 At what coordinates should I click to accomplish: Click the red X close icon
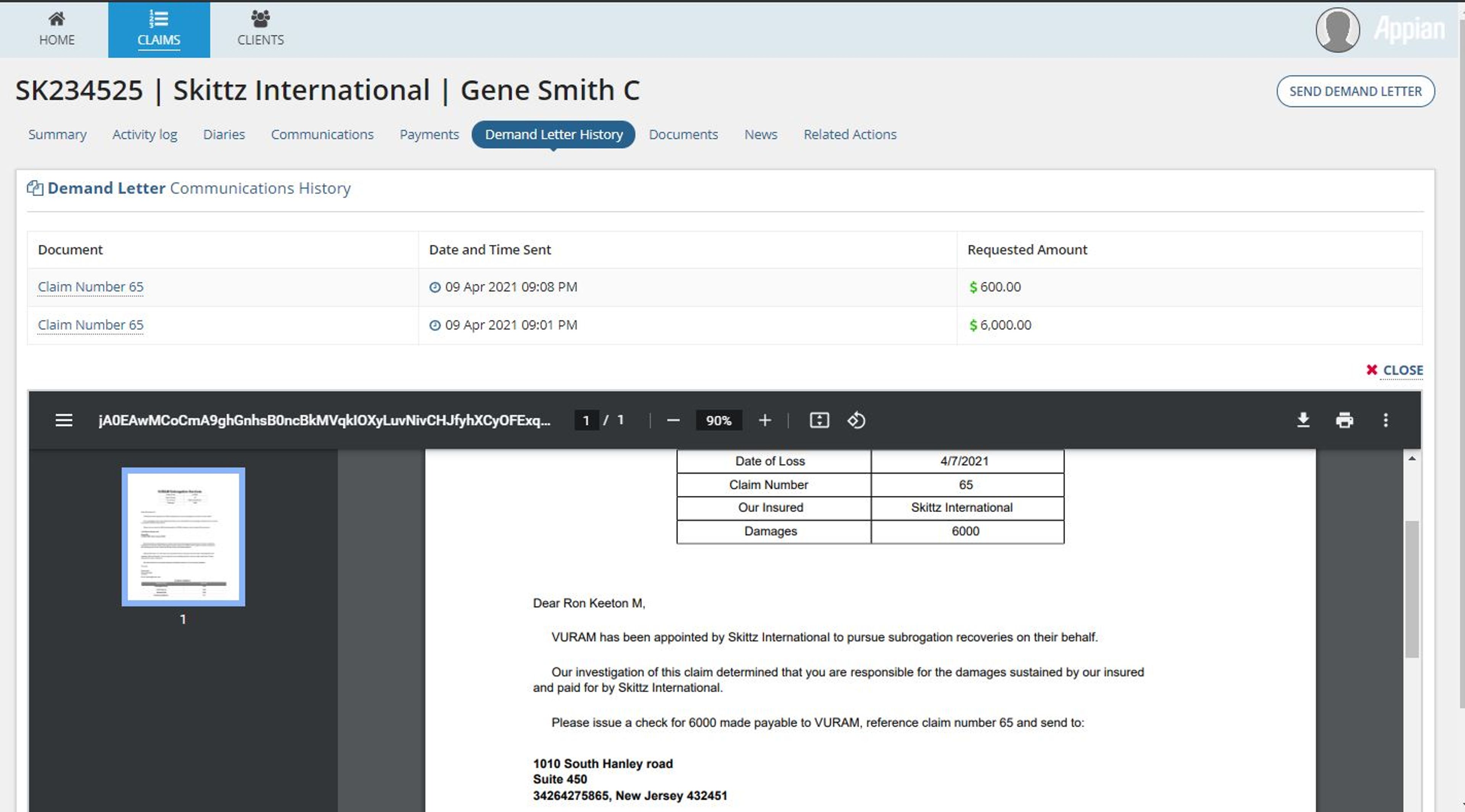click(1372, 370)
